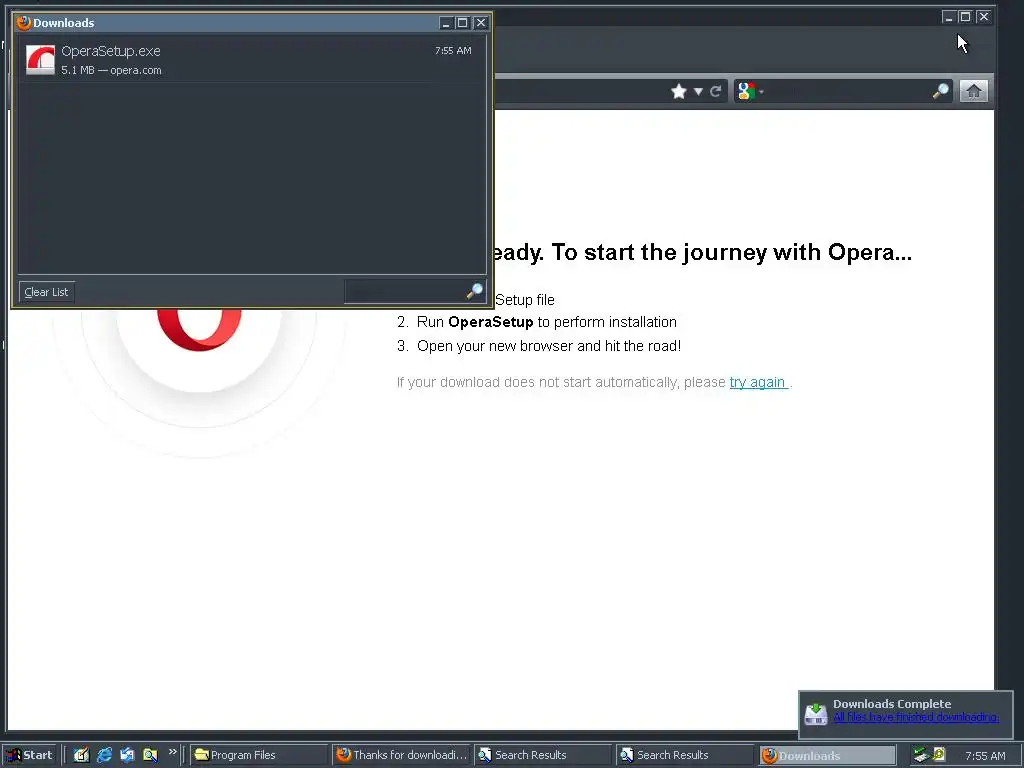Click the network connection tray icon
Screen dimensions: 1024x768
click(921, 755)
